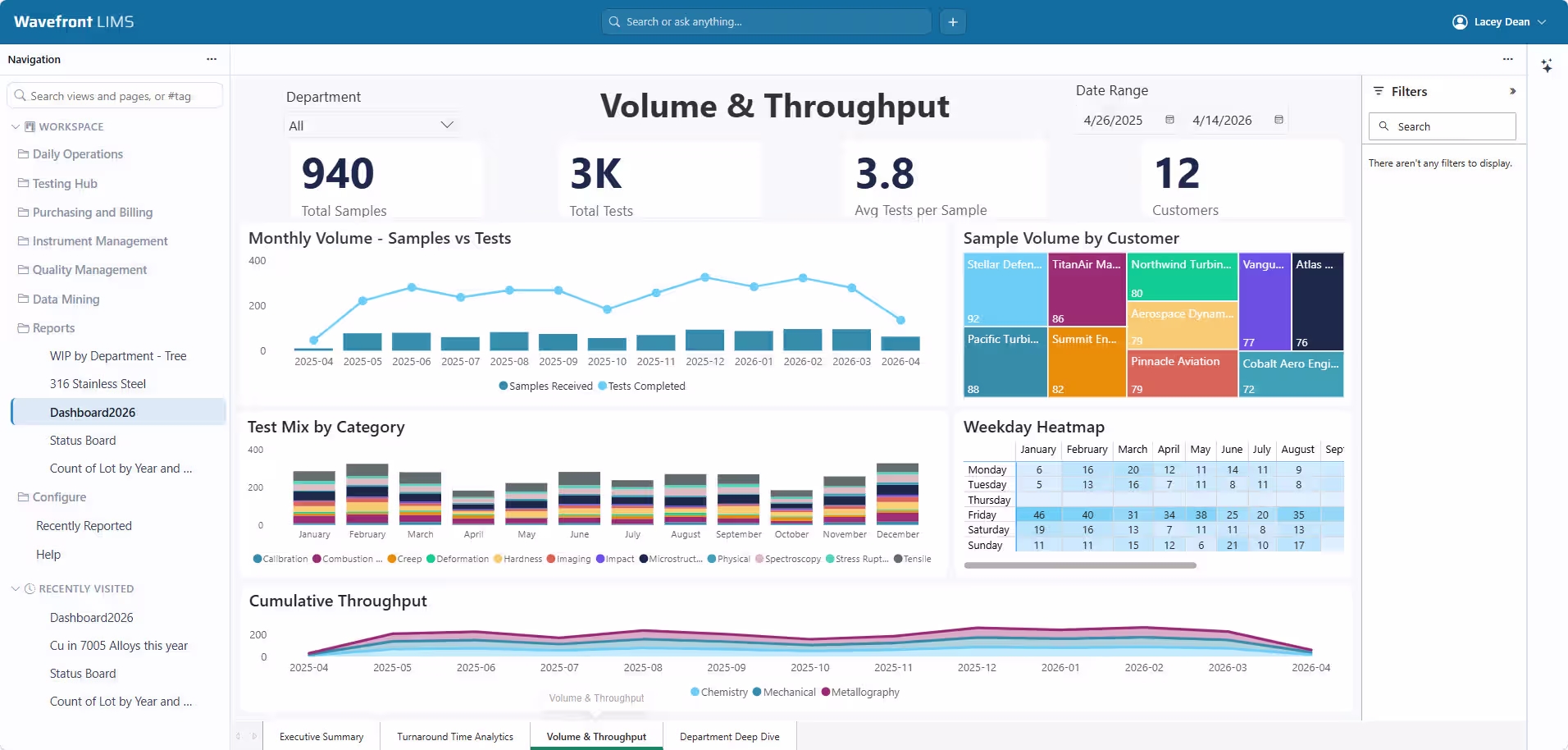Collapse the WORKSPACE tree section
Screen dimensions: 1568x750
(16, 126)
